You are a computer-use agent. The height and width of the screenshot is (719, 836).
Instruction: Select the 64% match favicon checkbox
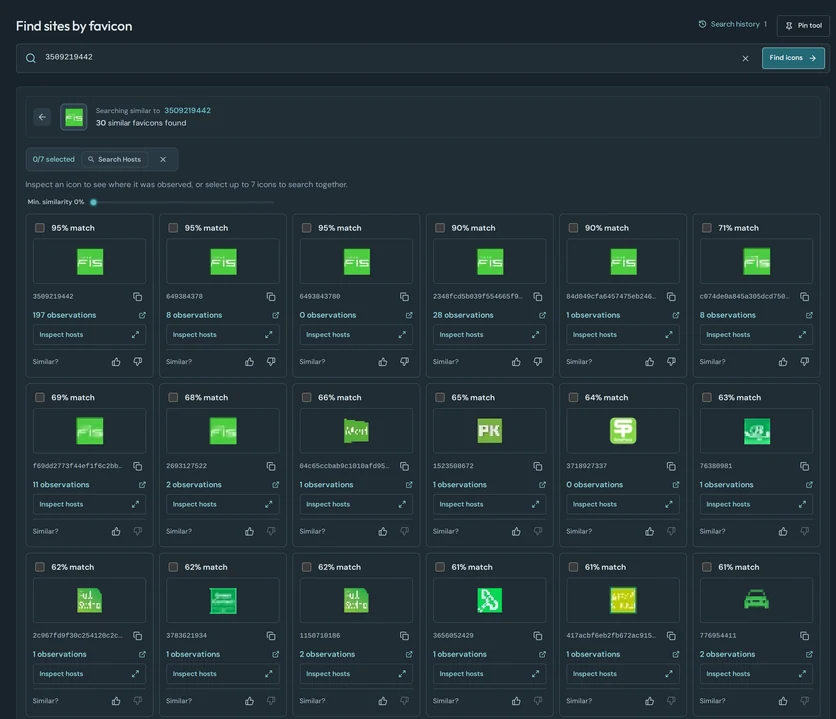click(573, 398)
